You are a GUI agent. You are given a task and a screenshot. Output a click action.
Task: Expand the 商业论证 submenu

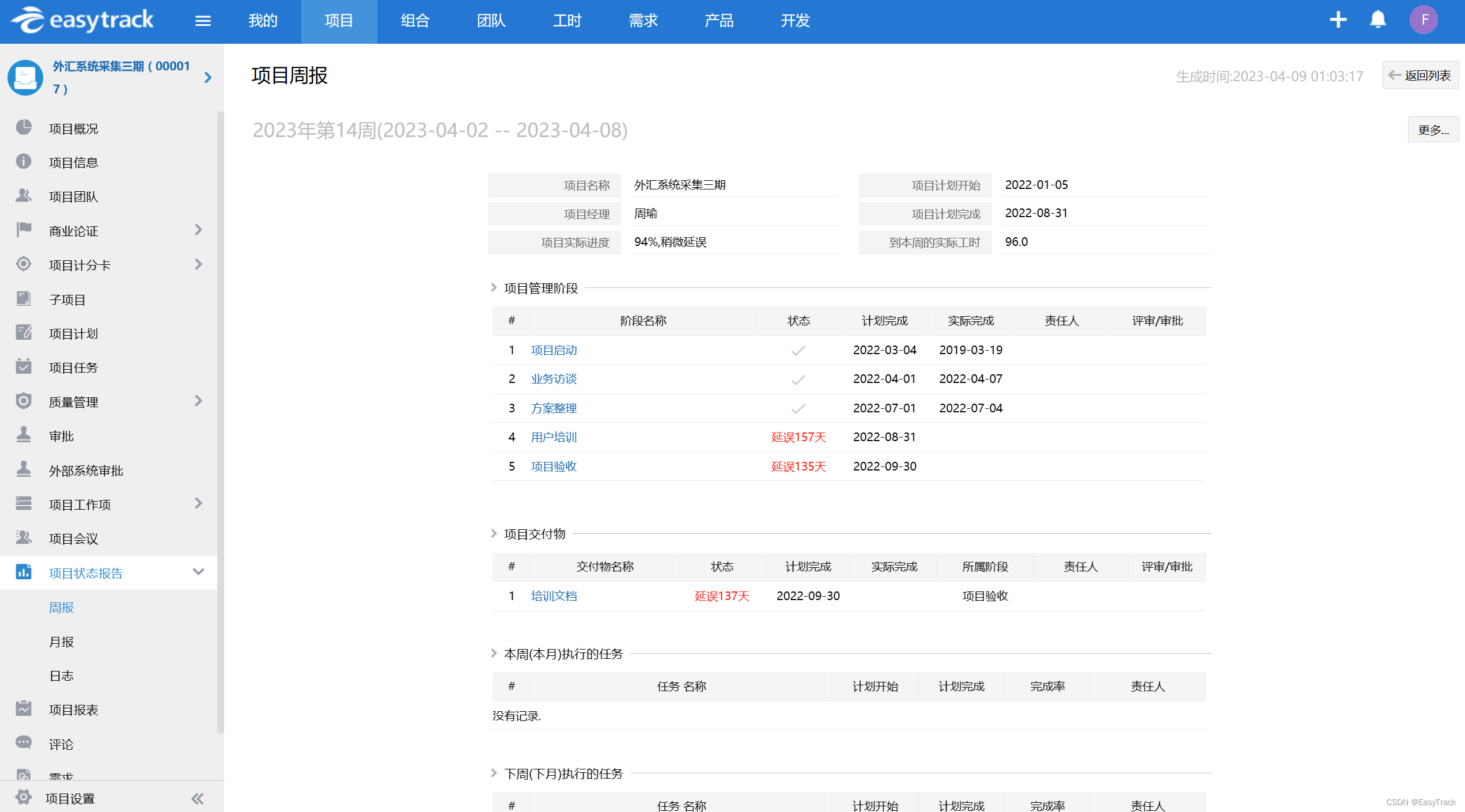198,230
